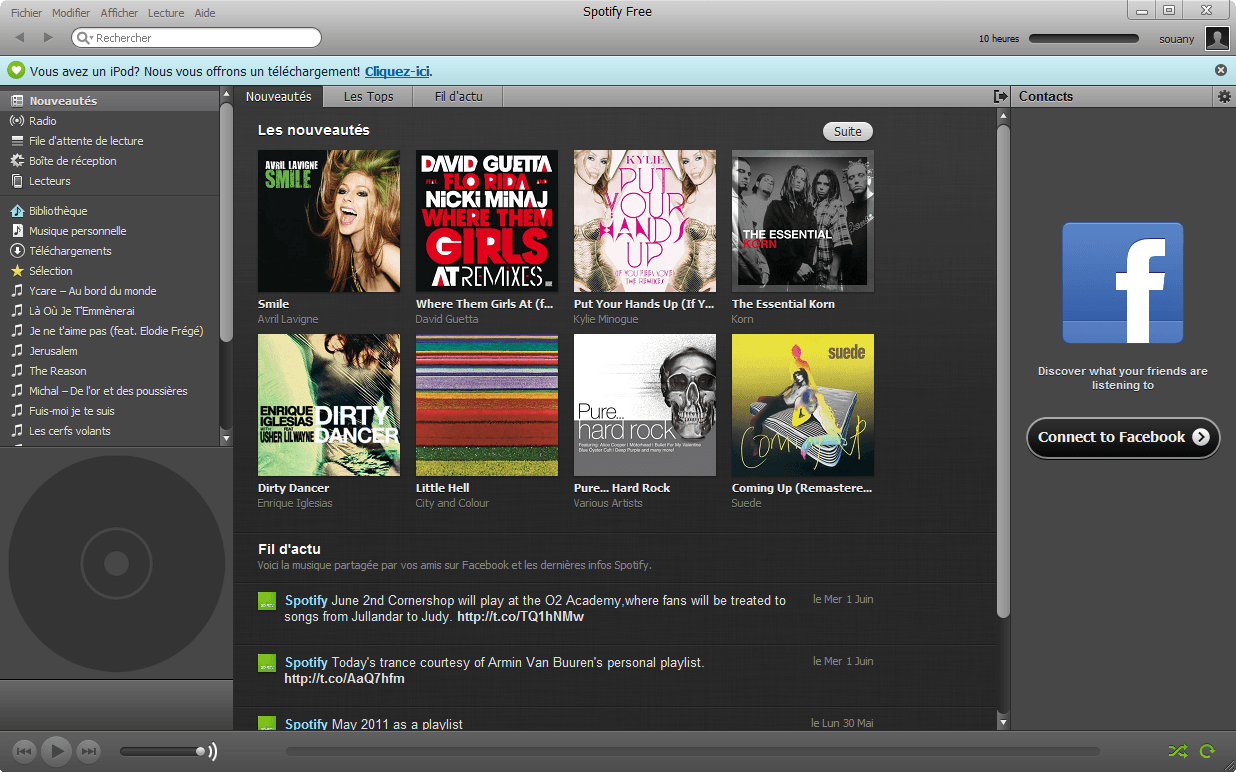Focus the Rechercher search field
The height and width of the screenshot is (772, 1236).
pos(196,38)
